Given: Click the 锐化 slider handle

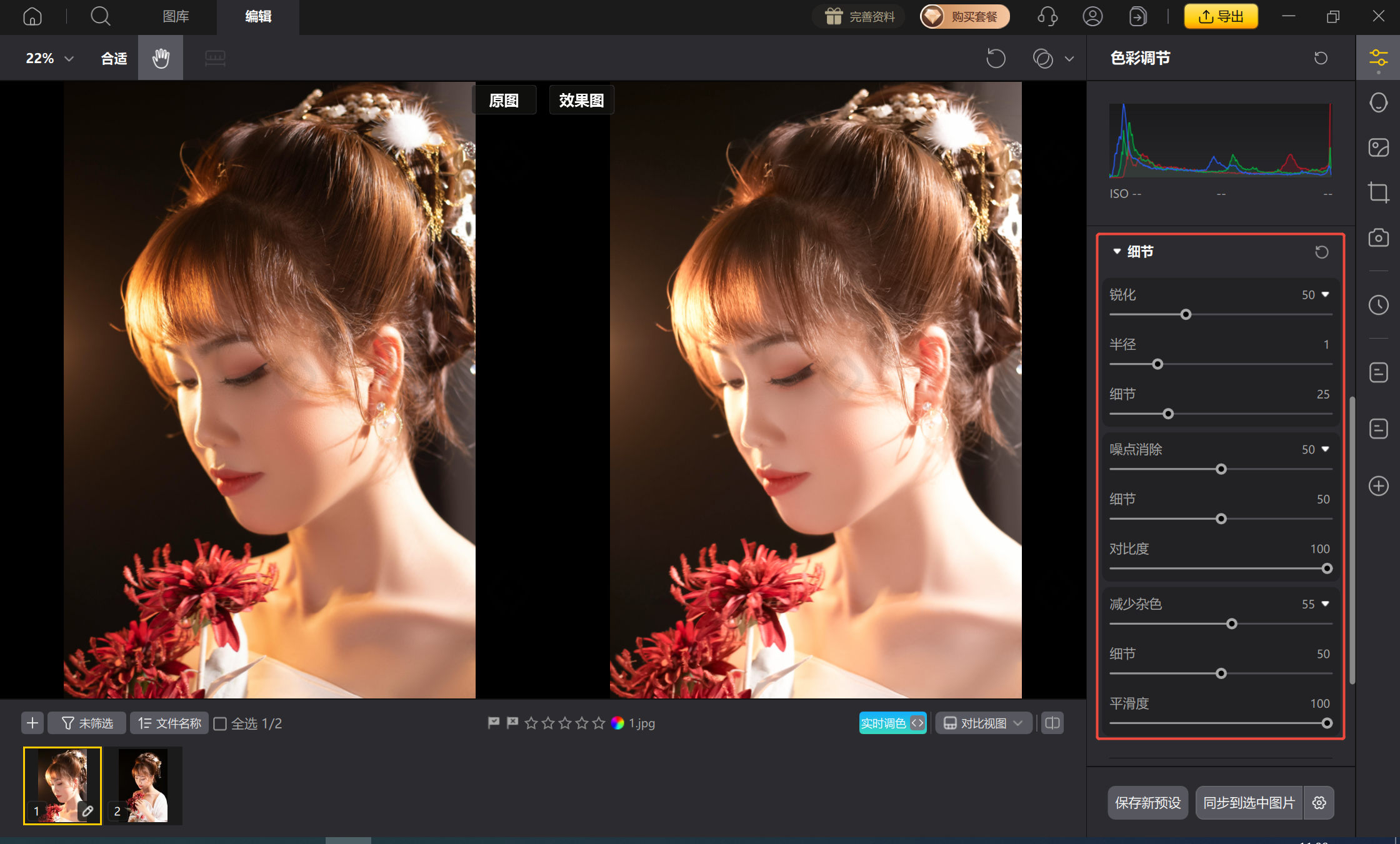Looking at the screenshot, I should tap(1185, 314).
